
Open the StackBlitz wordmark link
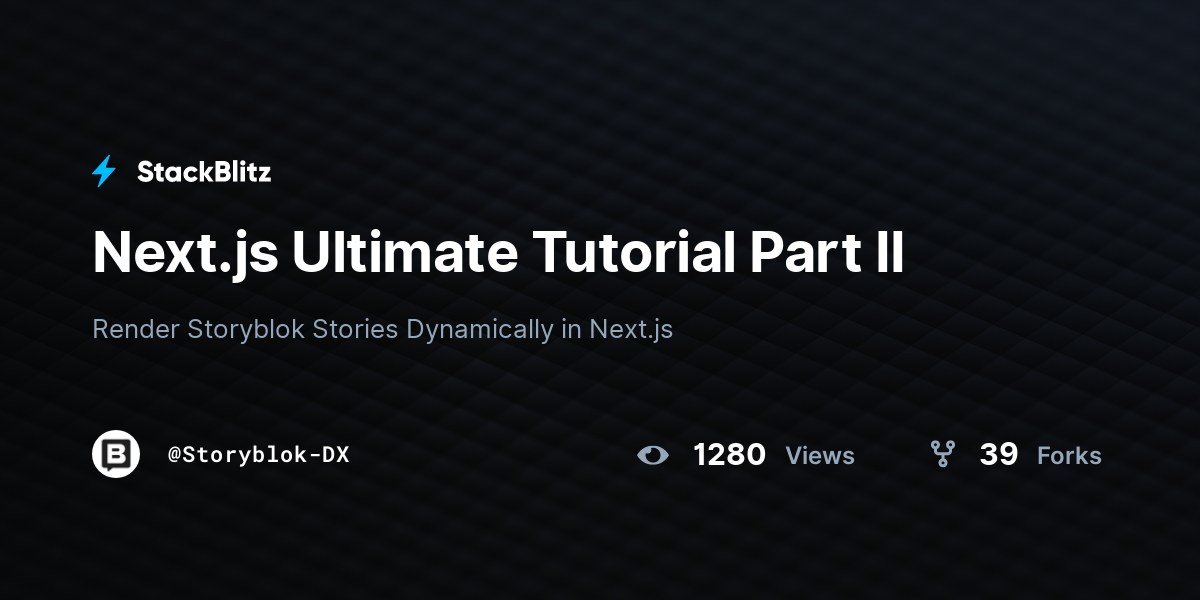204,172
